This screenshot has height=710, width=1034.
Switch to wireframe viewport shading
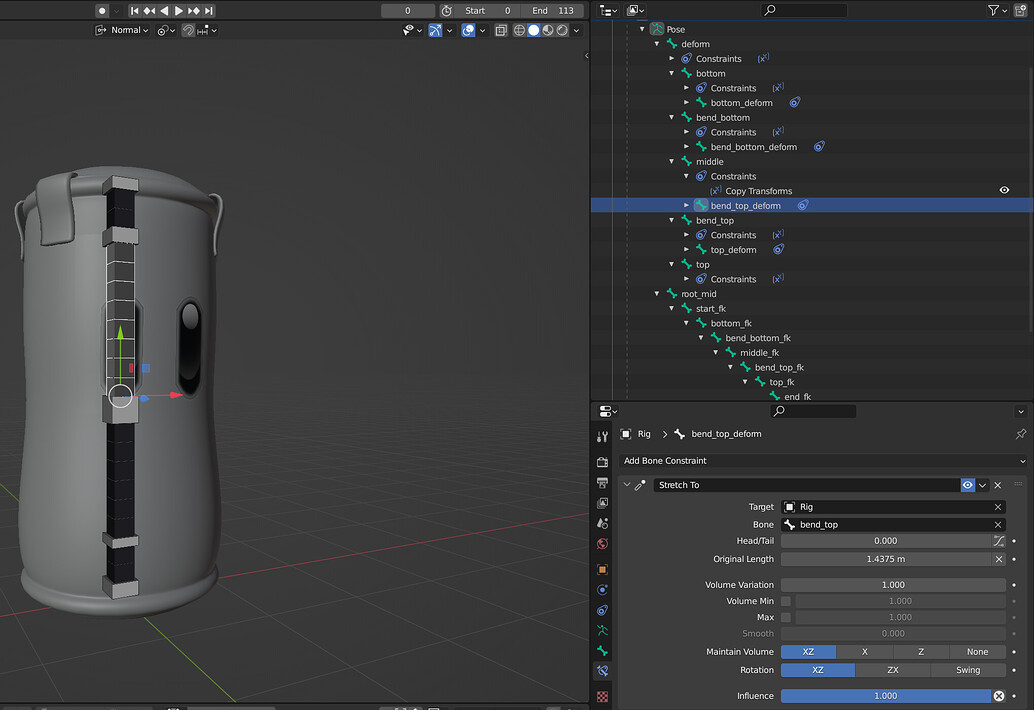[x=519, y=30]
